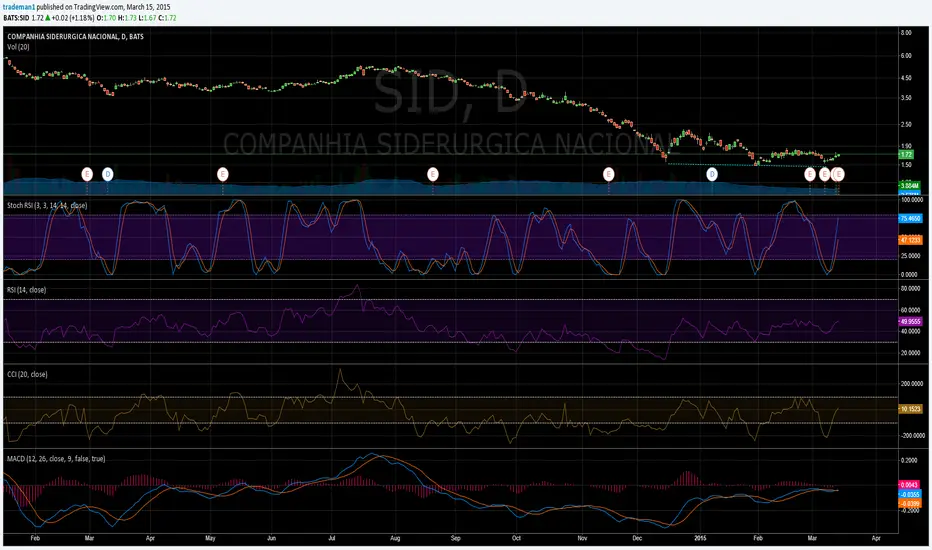The image size is (932, 550).
Task: Click the Jul label on time axis
Action: tap(332, 538)
